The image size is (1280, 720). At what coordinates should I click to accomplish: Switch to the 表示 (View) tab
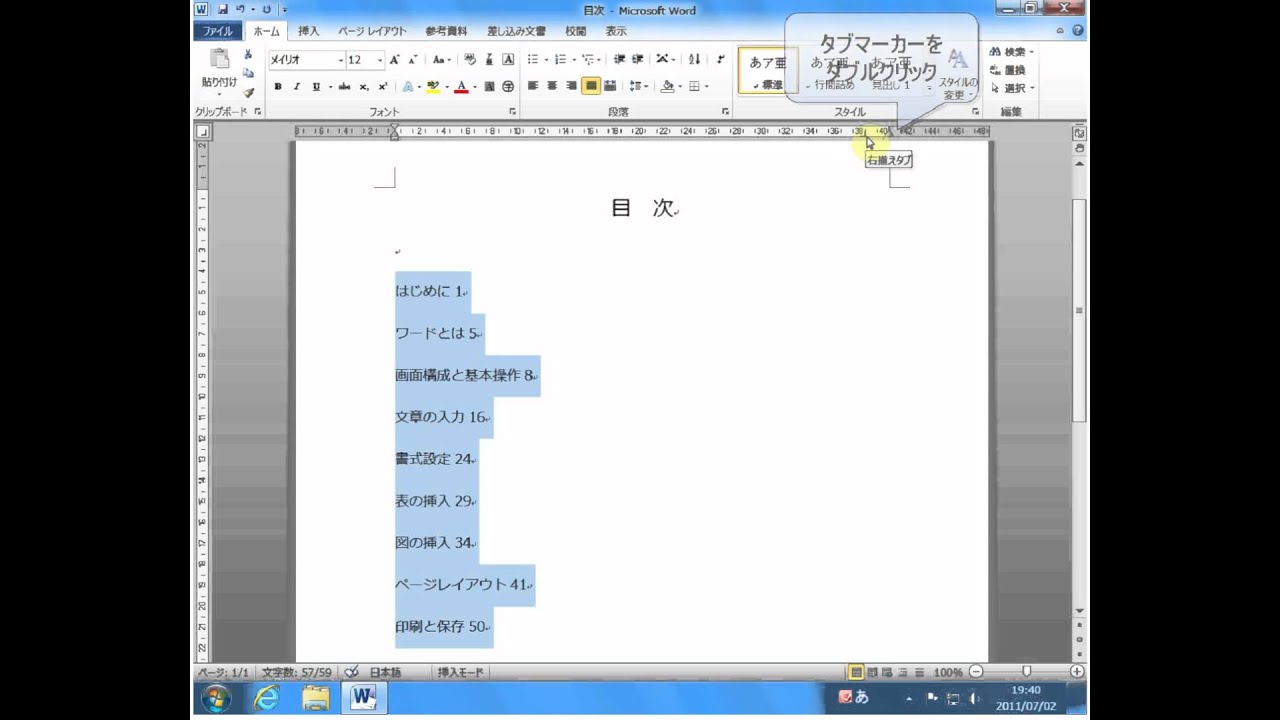[616, 31]
